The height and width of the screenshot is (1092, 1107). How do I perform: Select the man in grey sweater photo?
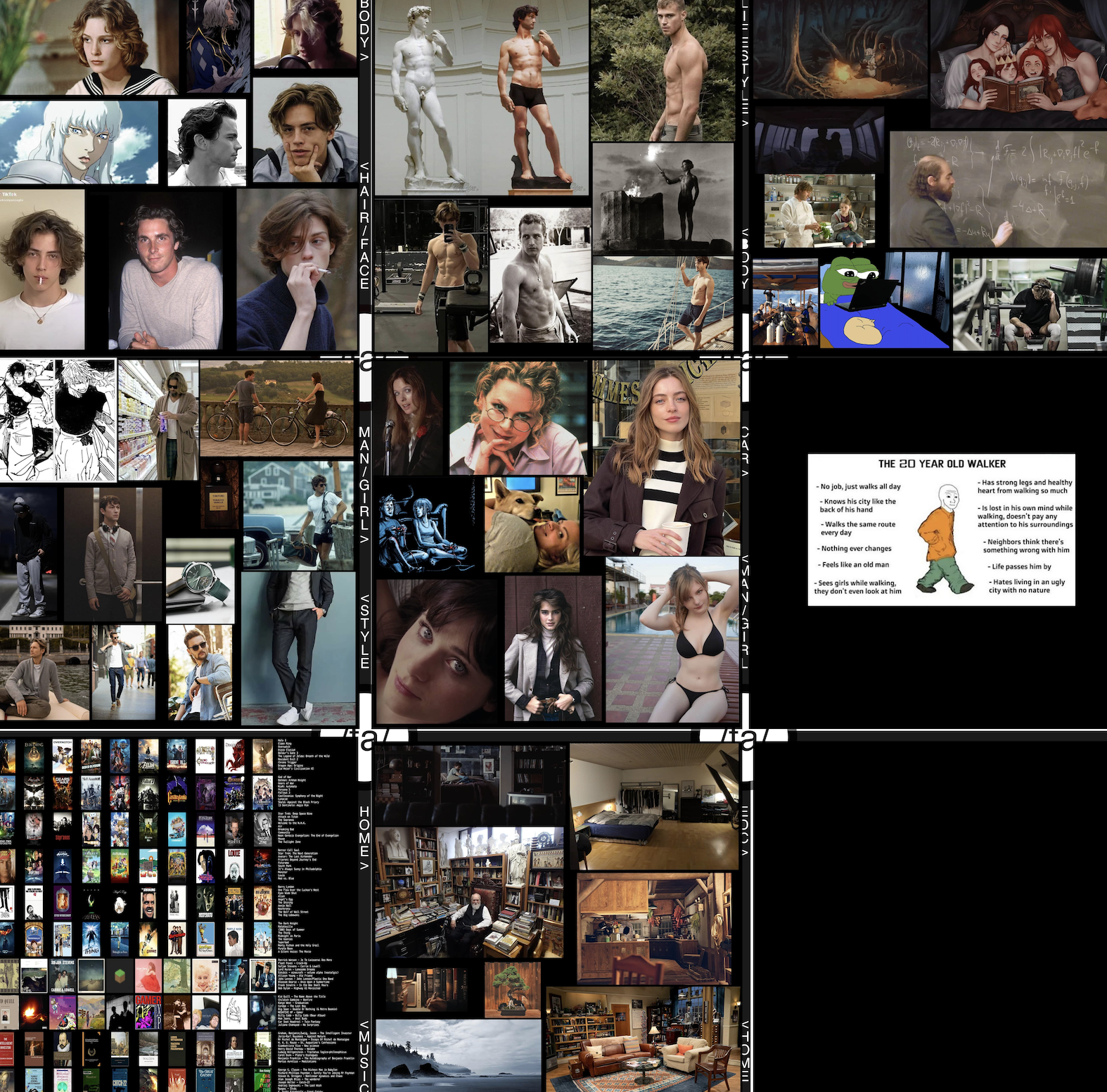point(166,271)
